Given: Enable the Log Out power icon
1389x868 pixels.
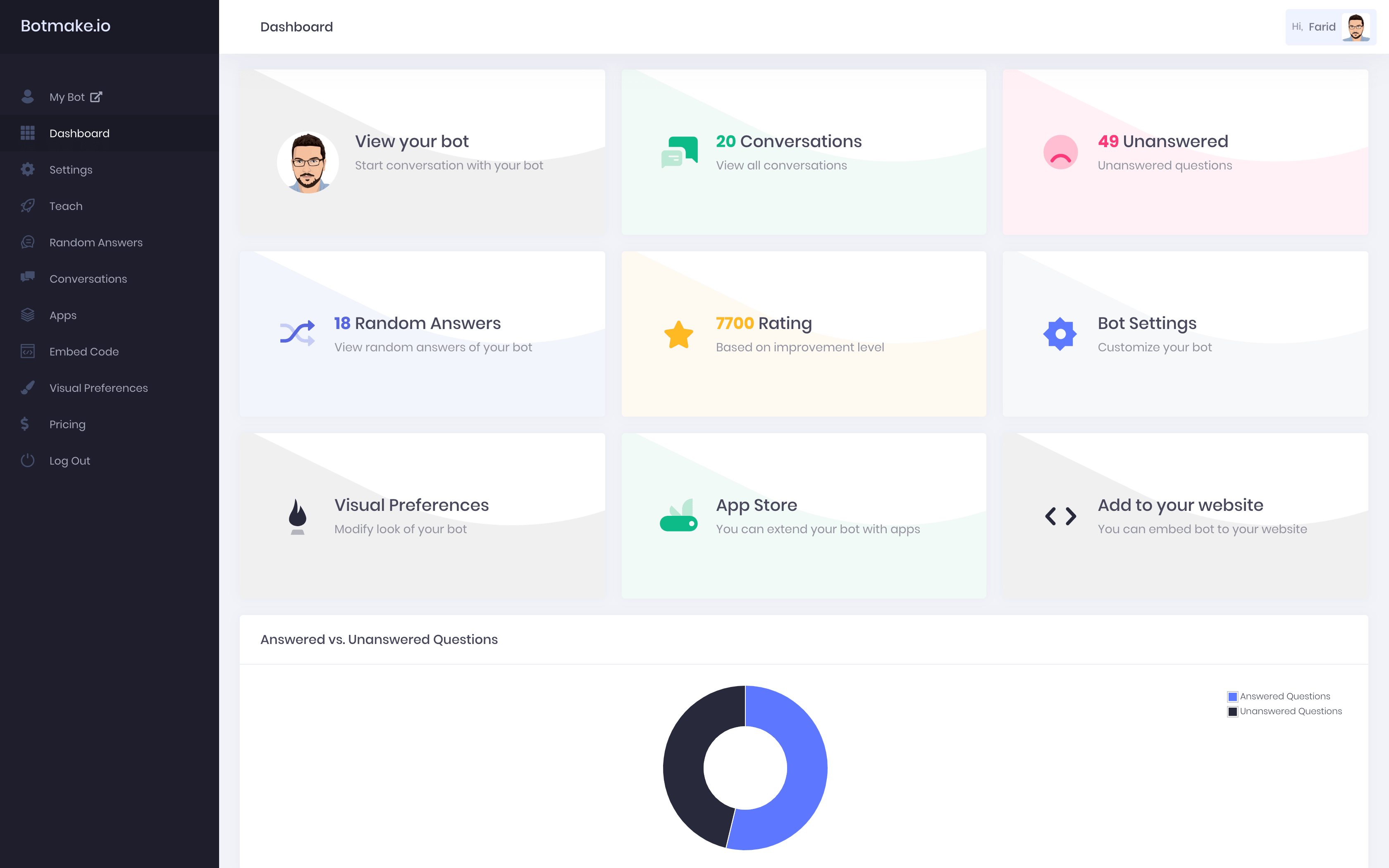Looking at the screenshot, I should click(27, 460).
